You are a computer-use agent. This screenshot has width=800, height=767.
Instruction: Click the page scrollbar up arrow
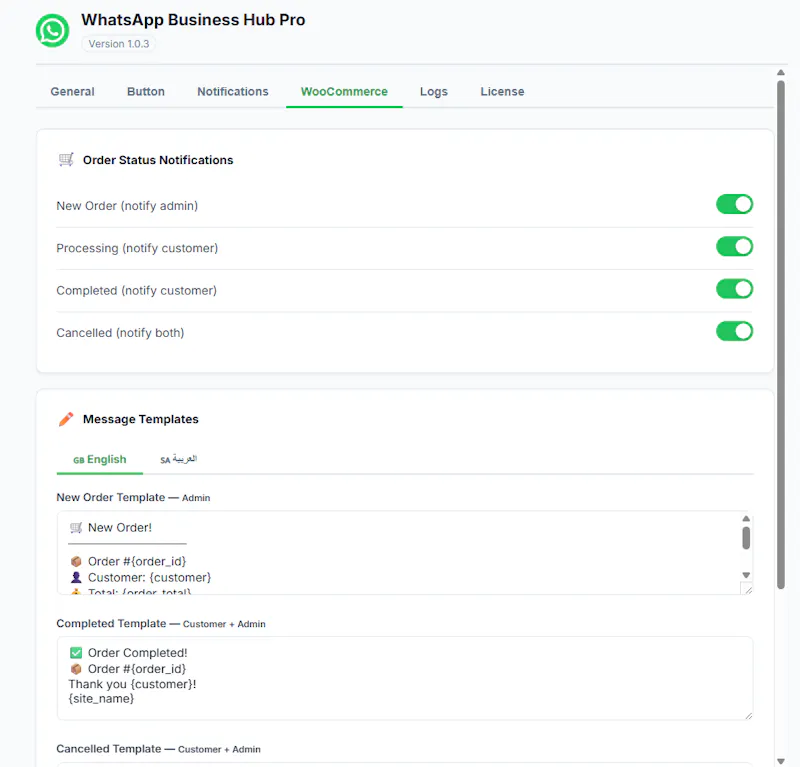tap(781, 72)
